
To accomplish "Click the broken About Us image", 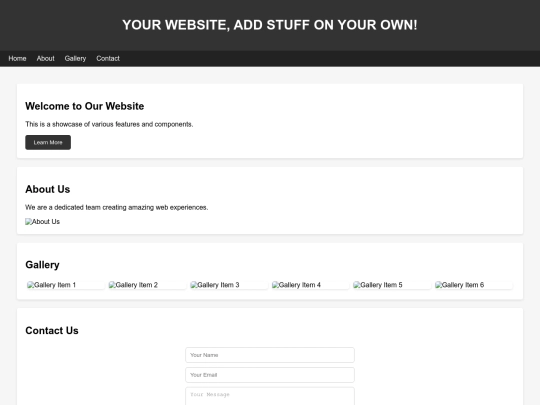I will pos(42,221).
